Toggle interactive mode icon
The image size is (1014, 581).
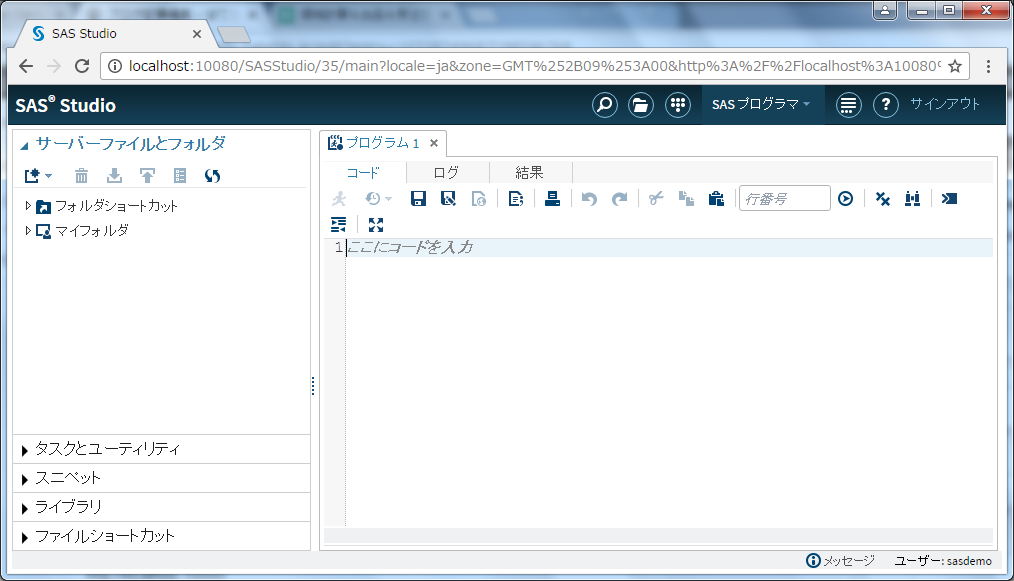(x=949, y=199)
